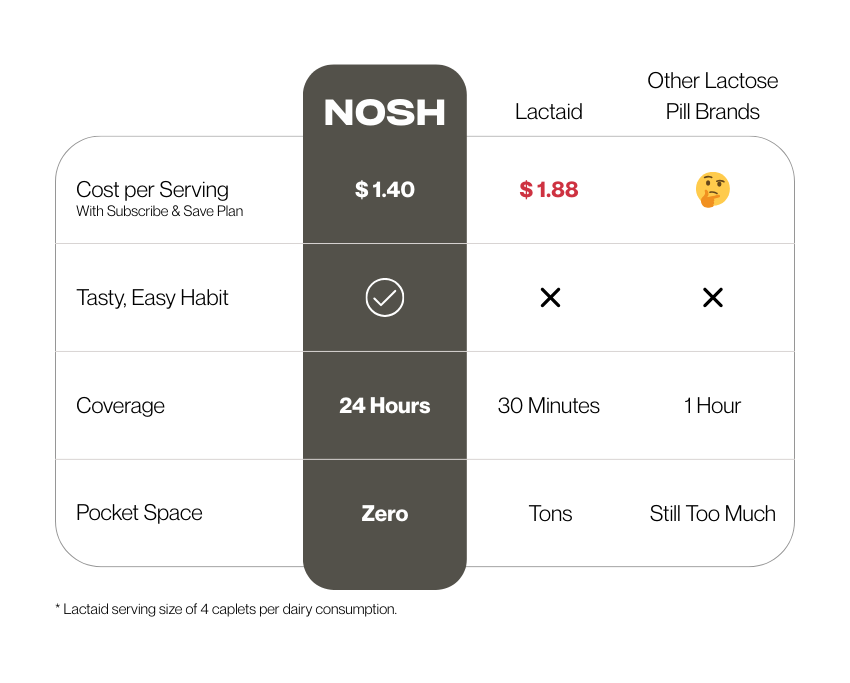Click the checkmark circle in NOSH column
Image resolution: width=850 pixels, height=683 pixels.
(385, 298)
